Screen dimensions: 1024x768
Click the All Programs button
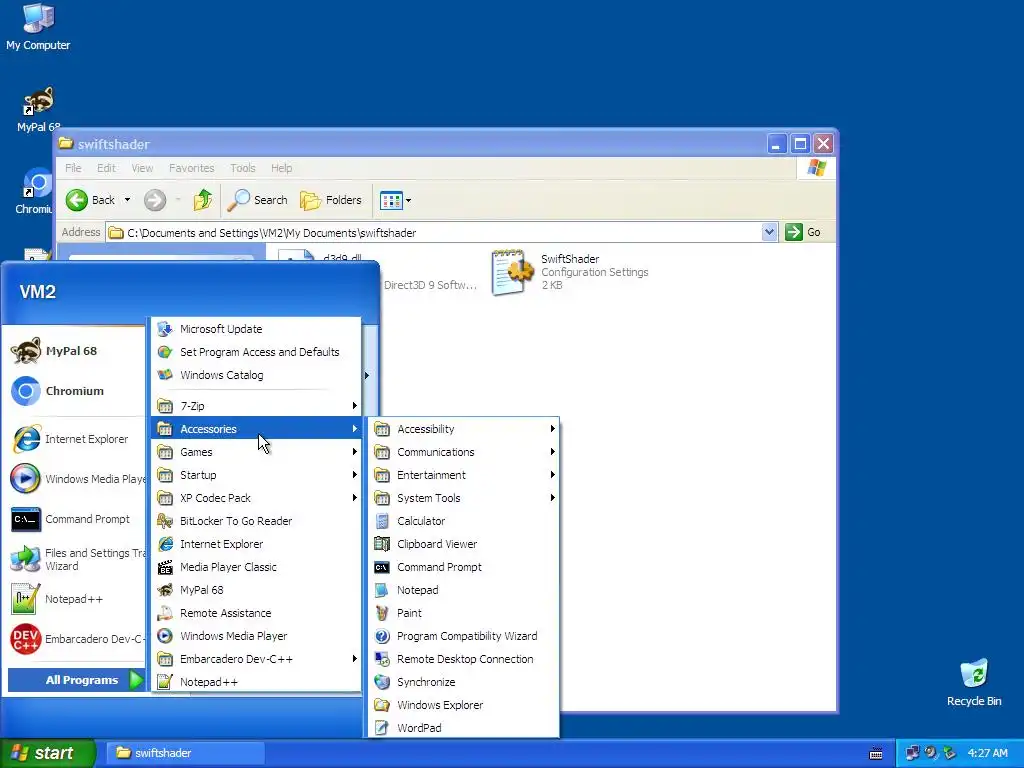(77, 680)
